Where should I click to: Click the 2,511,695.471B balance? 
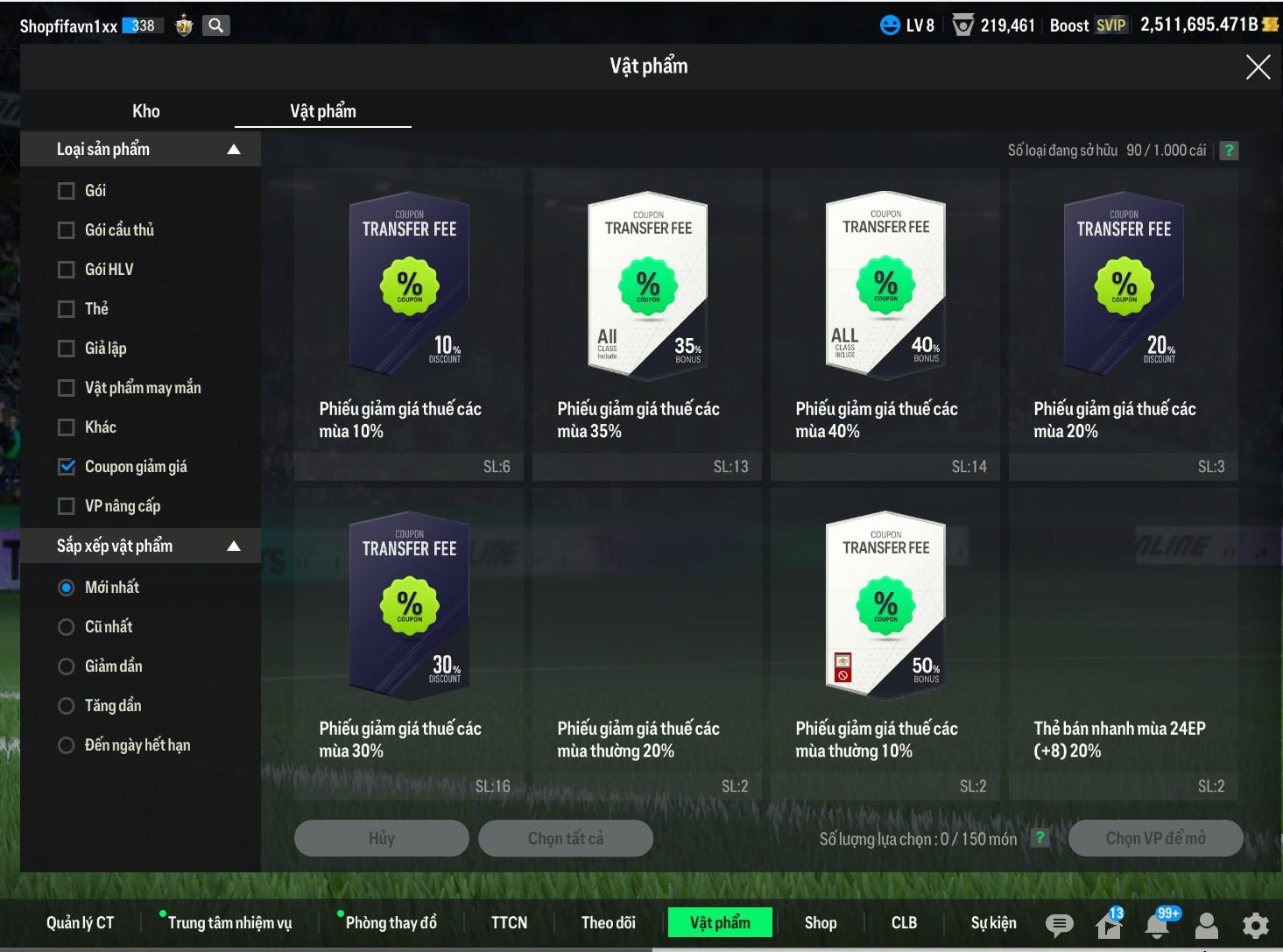click(1199, 25)
